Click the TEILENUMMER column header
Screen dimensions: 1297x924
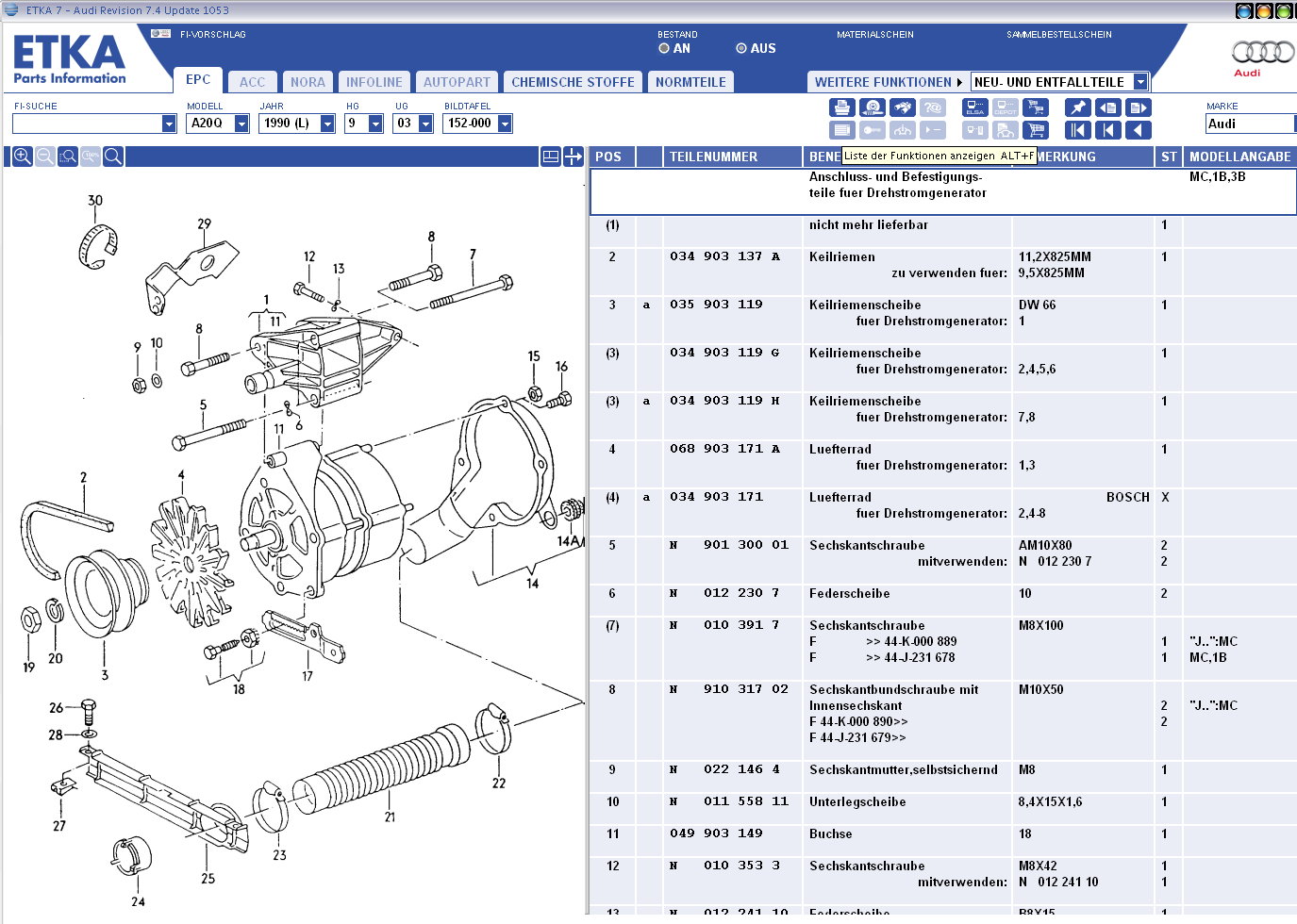[x=713, y=157]
